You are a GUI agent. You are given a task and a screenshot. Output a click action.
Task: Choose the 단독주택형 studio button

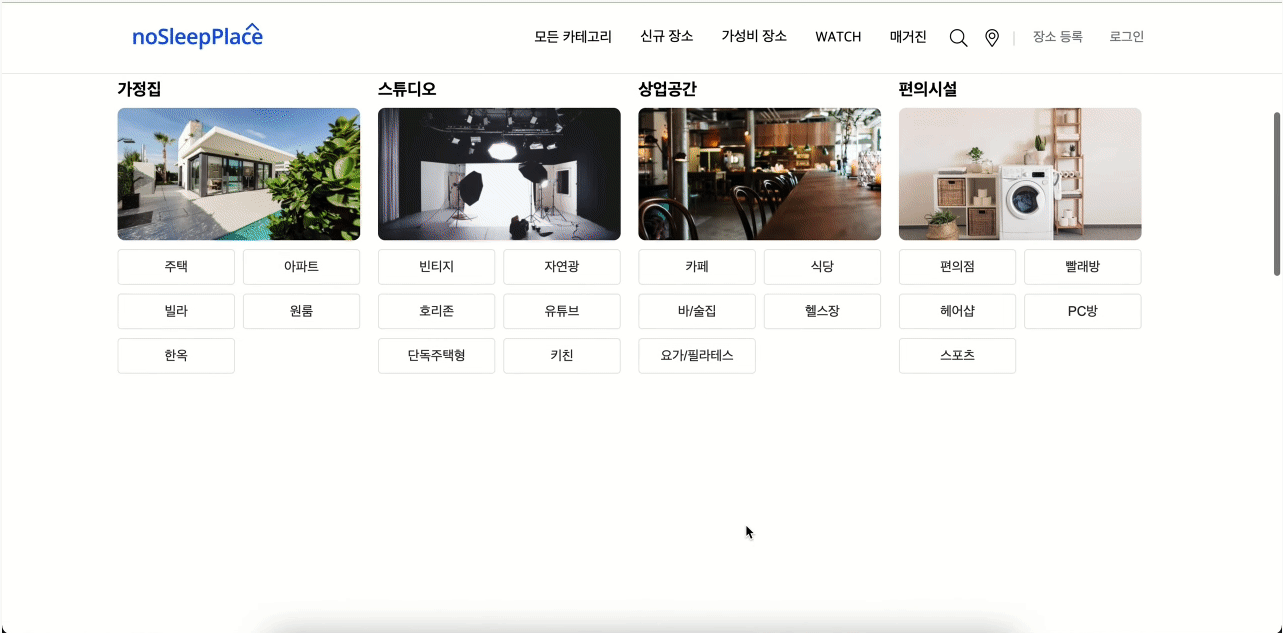tap(436, 355)
